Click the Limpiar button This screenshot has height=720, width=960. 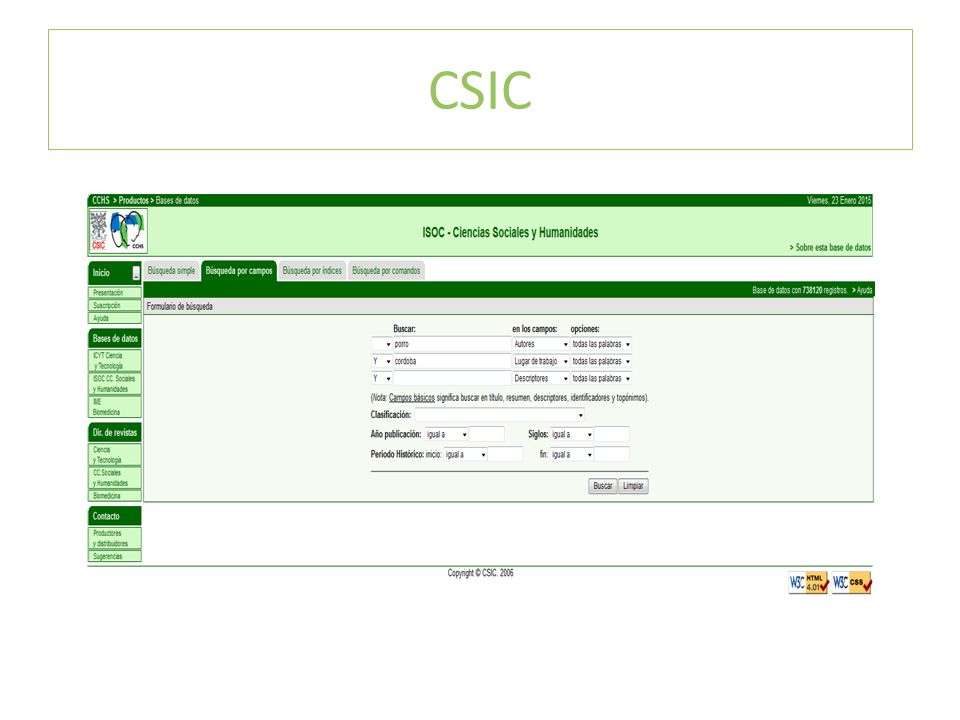(633, 486)
